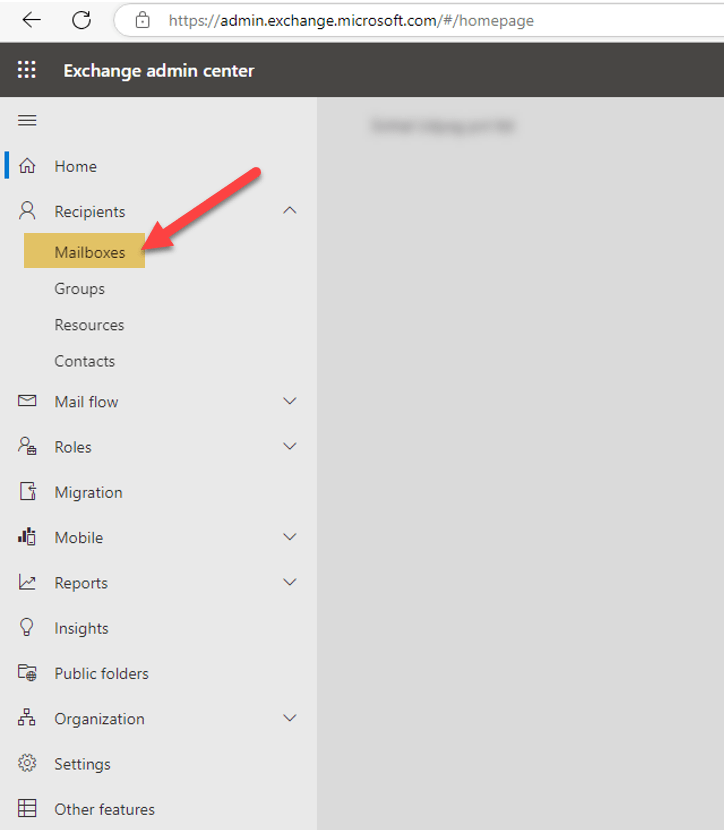724x830 pixels.
Task: Click the Recipients person icon
Action: (x=27, y=211)
